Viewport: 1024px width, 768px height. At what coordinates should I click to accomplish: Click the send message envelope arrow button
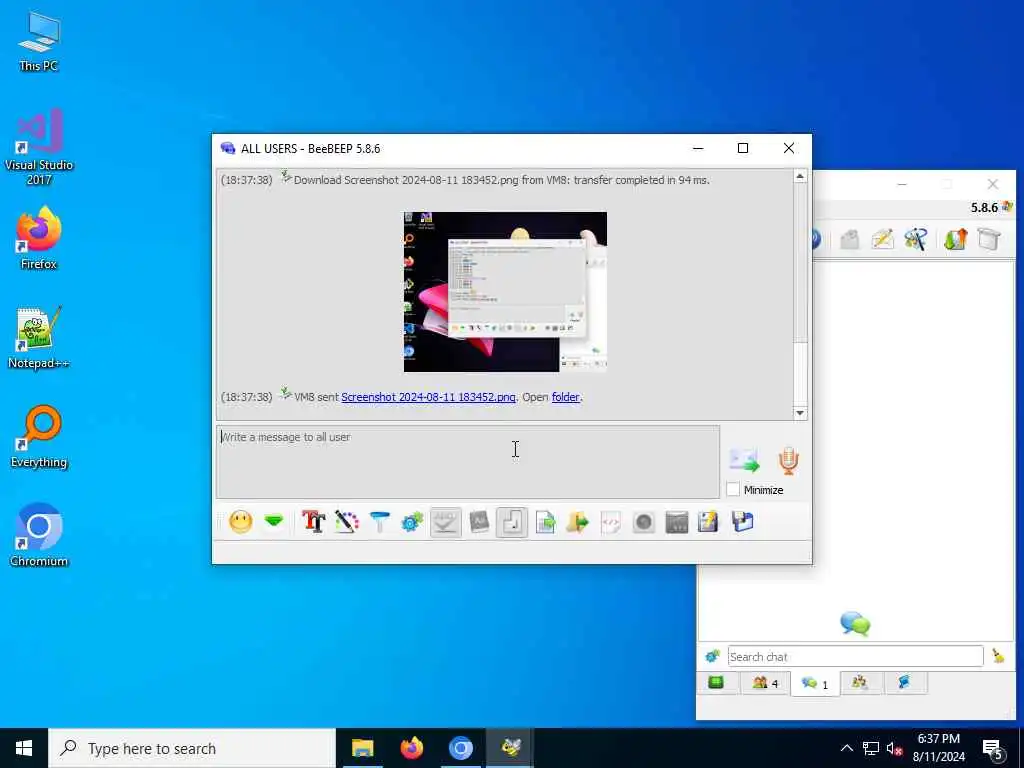click(x=744, y=460)
